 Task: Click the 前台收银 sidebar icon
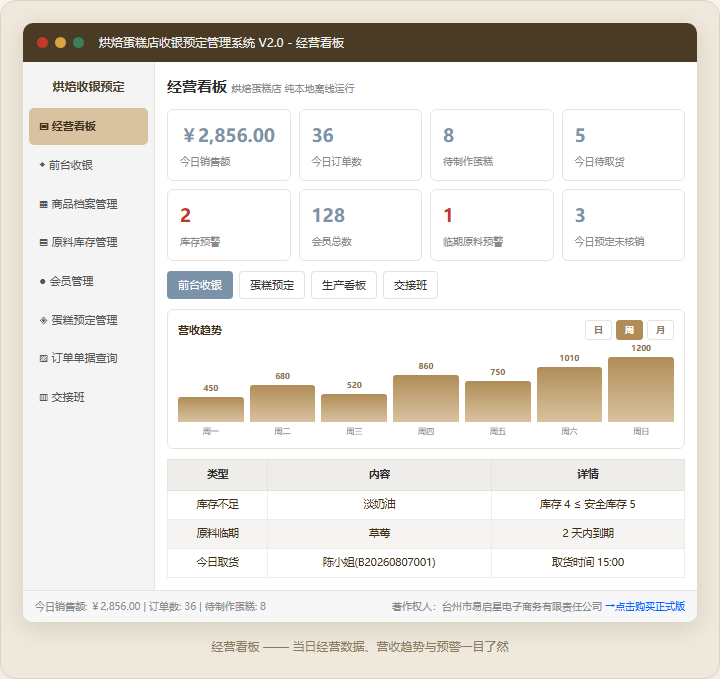(42, 165)
